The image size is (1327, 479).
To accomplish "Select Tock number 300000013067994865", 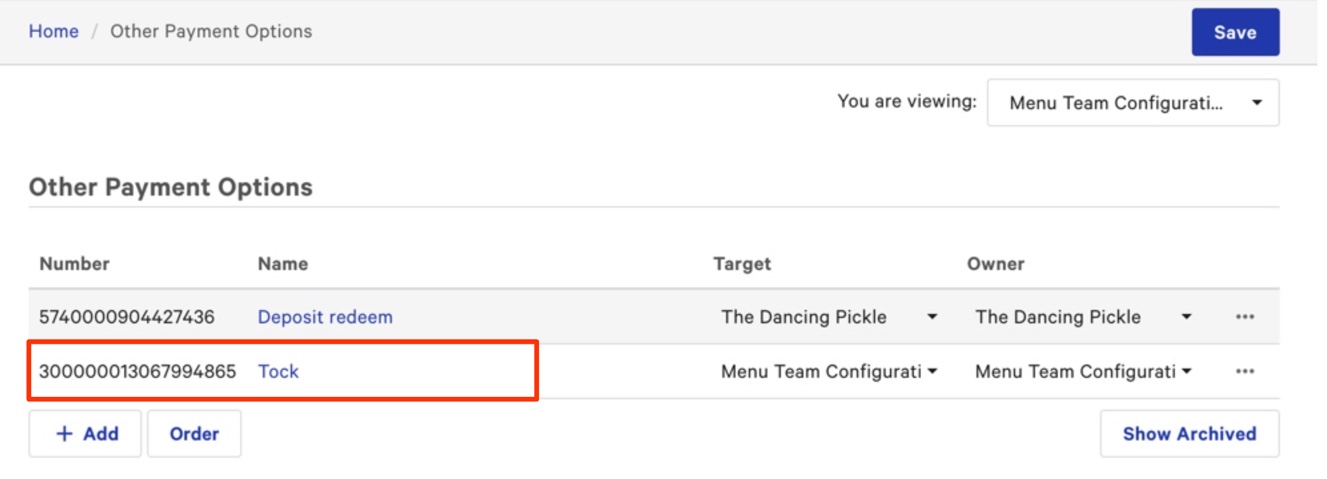I will point(137,371).
